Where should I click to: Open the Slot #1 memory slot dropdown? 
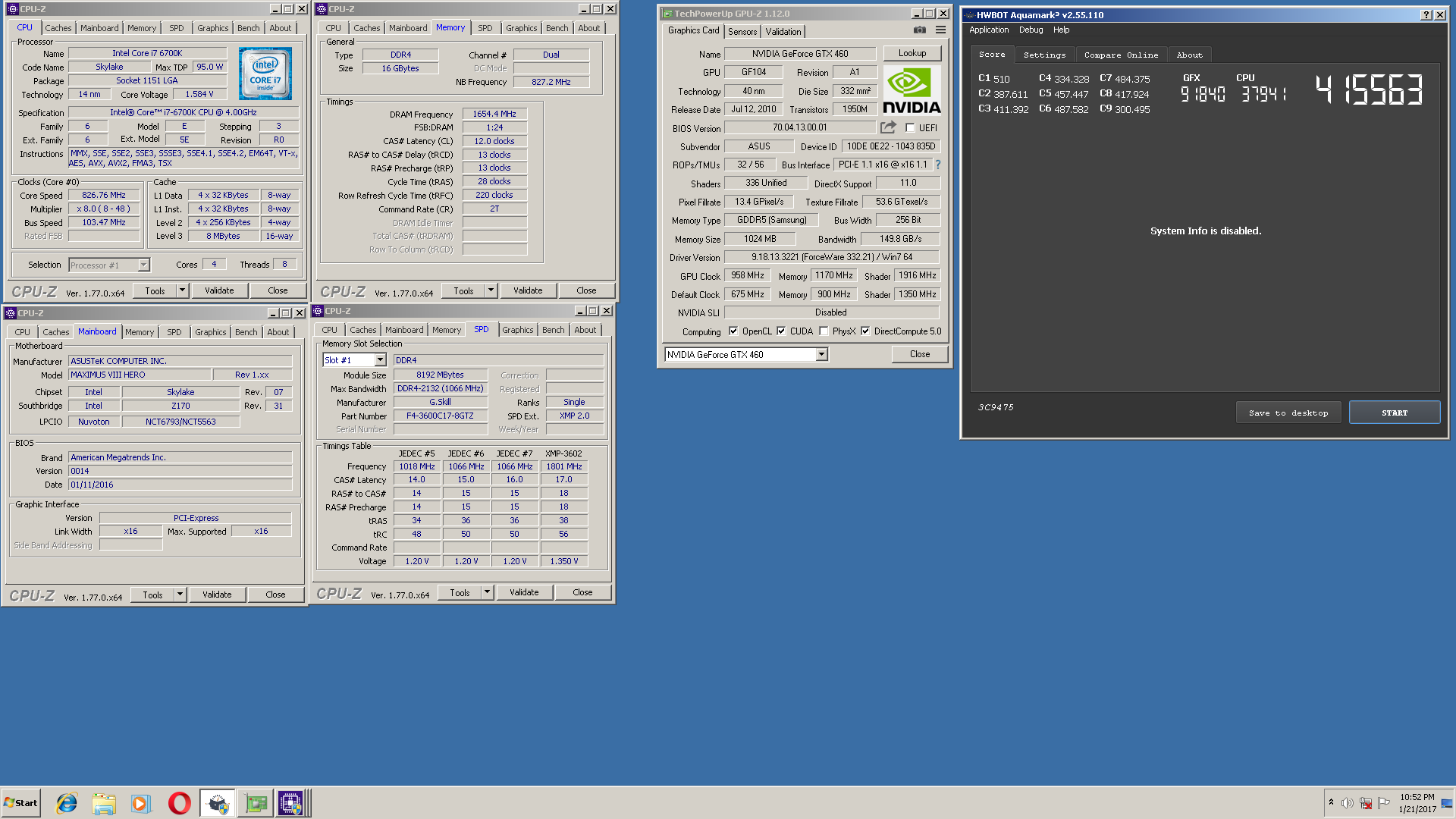coord(380,360)
